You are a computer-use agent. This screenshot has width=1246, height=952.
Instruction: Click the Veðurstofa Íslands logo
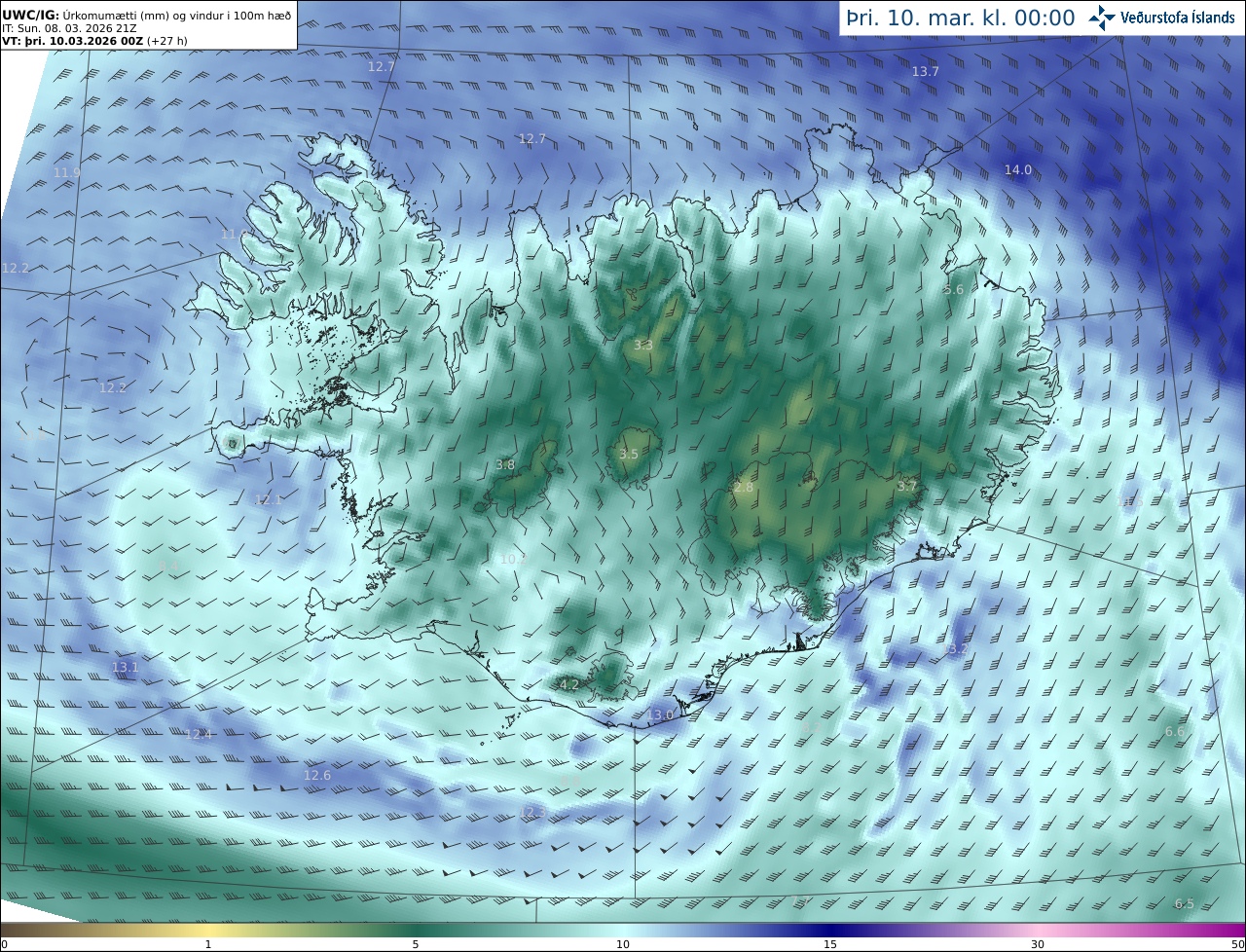click(x=1161, y=18)
